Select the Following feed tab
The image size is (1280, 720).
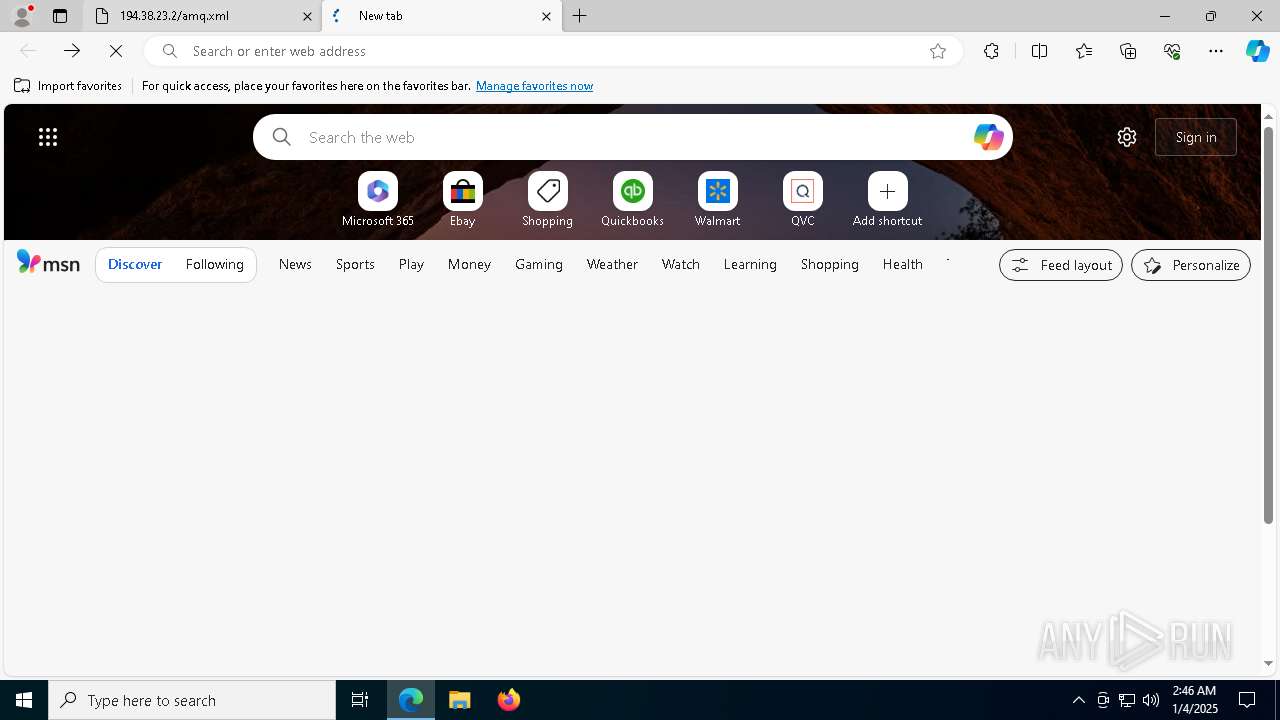[x=215, y=264]
